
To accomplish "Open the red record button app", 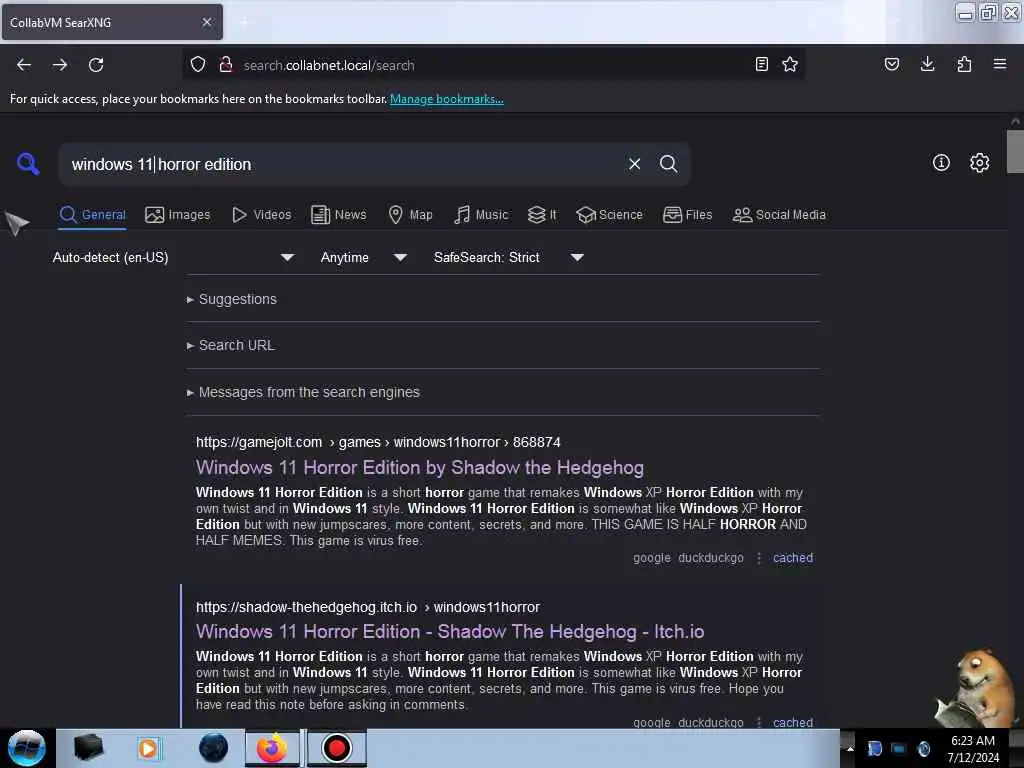I will [337, 748].
